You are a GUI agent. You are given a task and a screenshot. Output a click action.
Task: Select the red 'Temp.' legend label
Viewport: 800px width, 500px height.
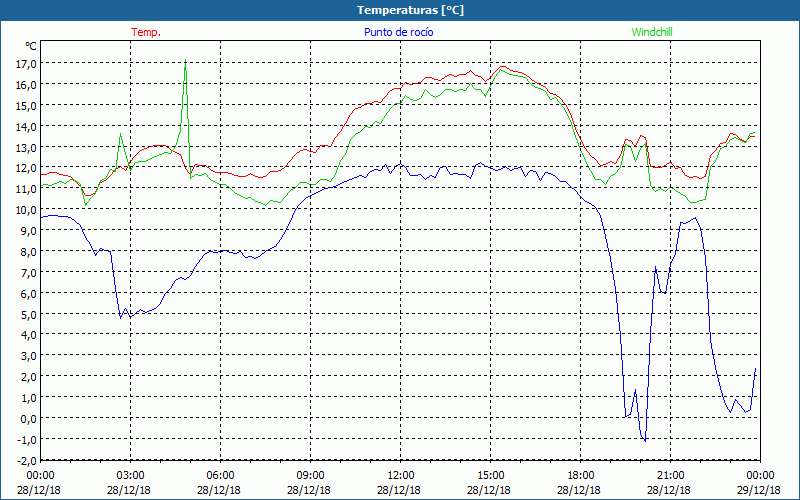[146, 32]
